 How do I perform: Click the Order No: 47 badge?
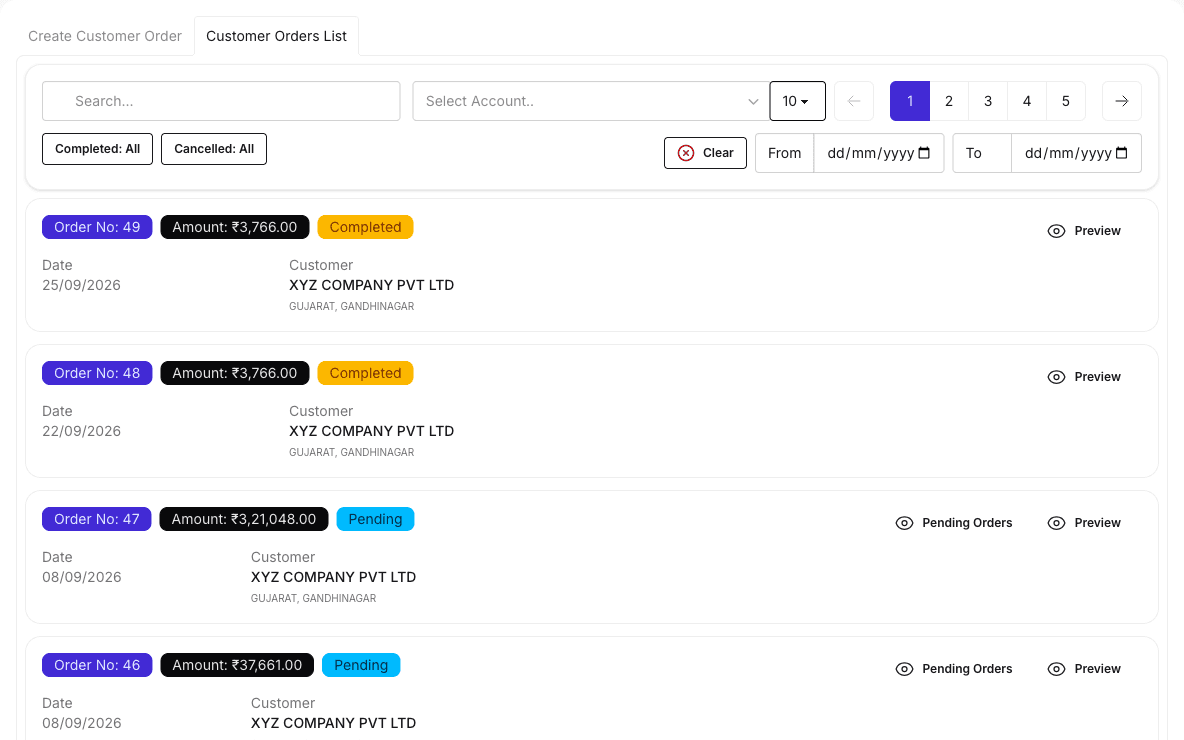click(x=97, y=520)
